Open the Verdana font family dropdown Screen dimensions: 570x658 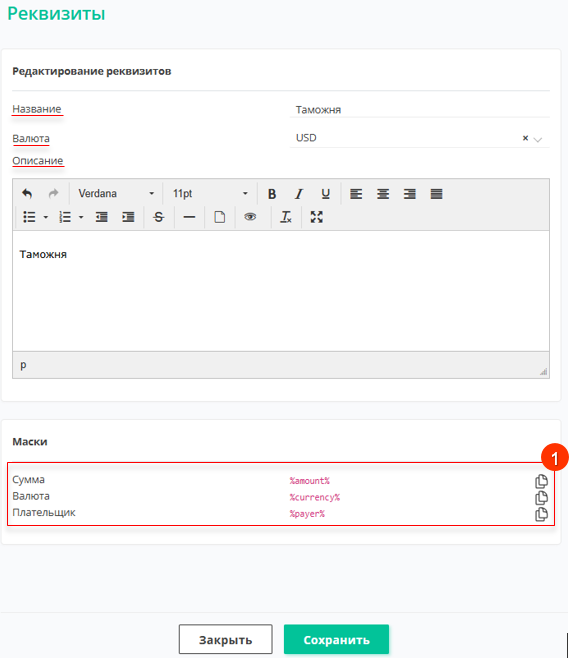click(x=116, y=194)
